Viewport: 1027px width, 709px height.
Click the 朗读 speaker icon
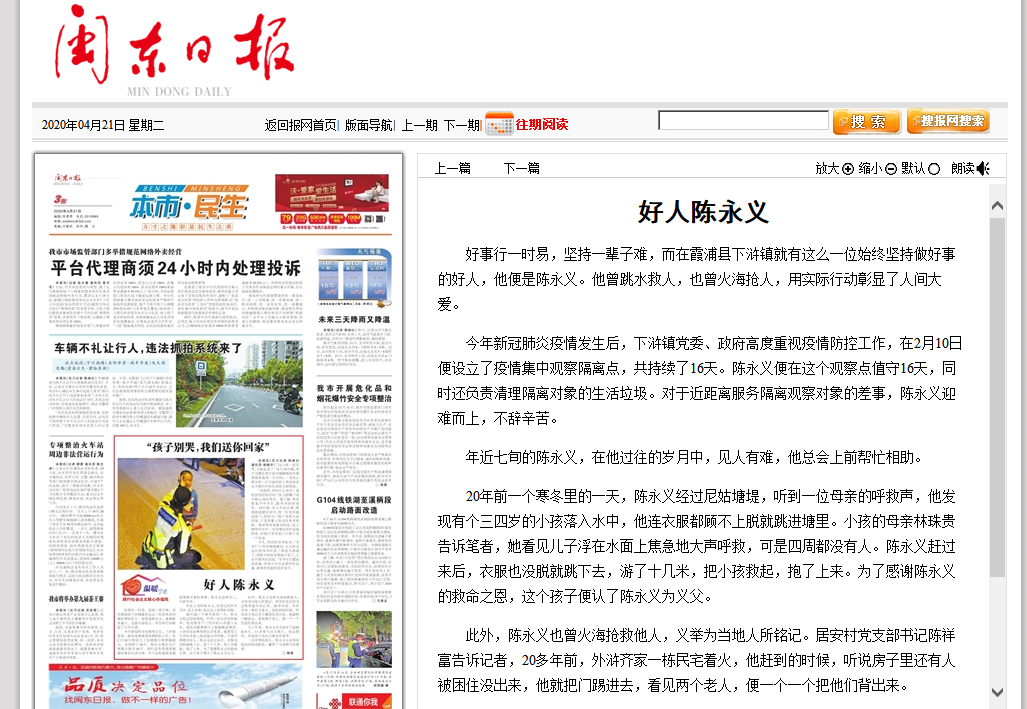[983, 168]
